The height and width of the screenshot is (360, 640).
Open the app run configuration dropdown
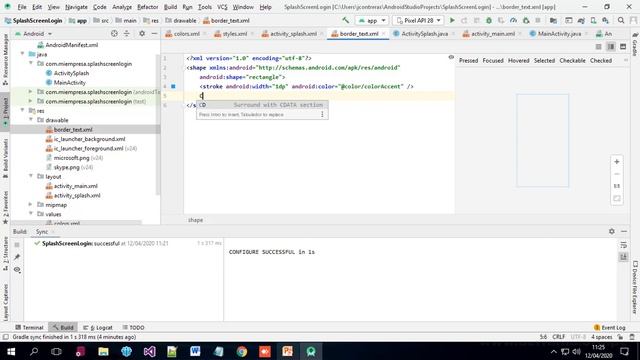371,20
